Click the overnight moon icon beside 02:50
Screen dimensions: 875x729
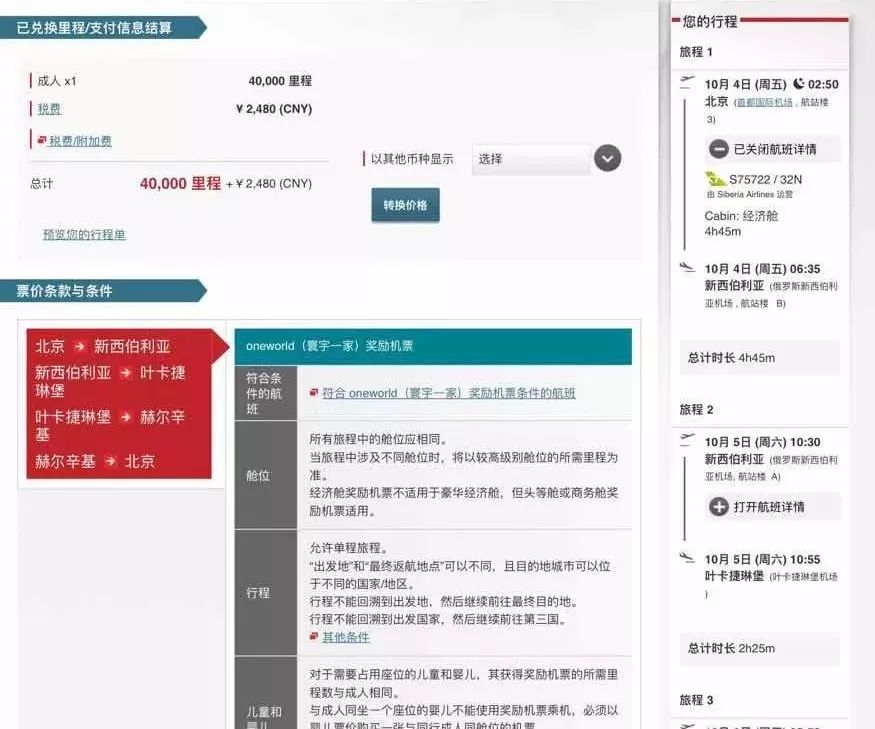pyautogui.click(x=797, y=83)
